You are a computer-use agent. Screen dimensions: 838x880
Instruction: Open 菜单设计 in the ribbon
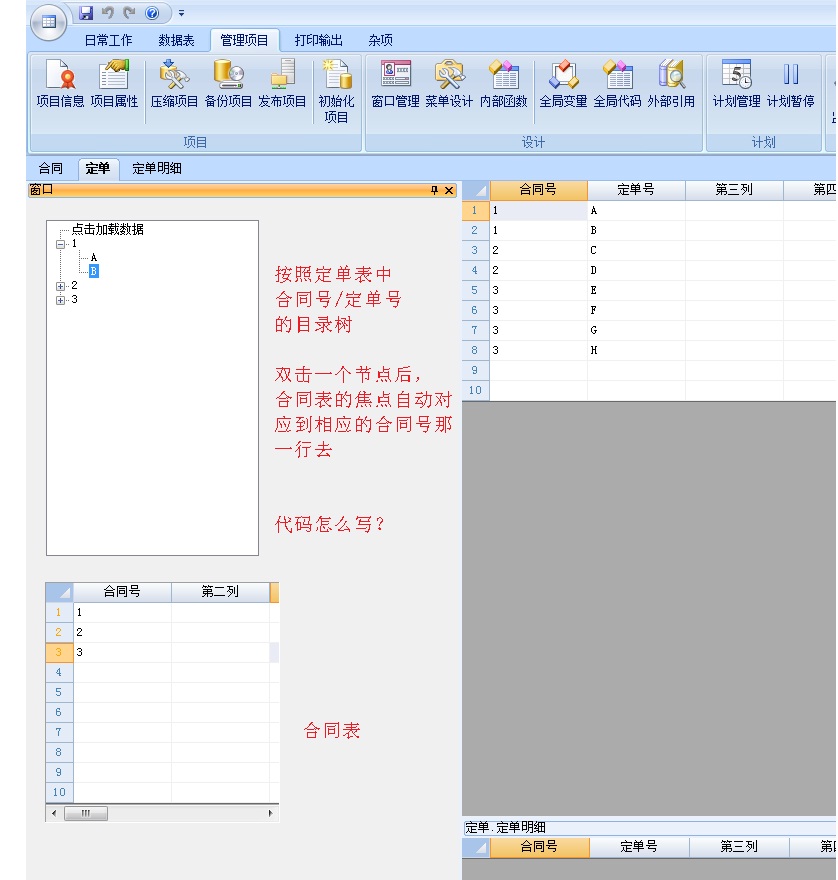[449, 84]
